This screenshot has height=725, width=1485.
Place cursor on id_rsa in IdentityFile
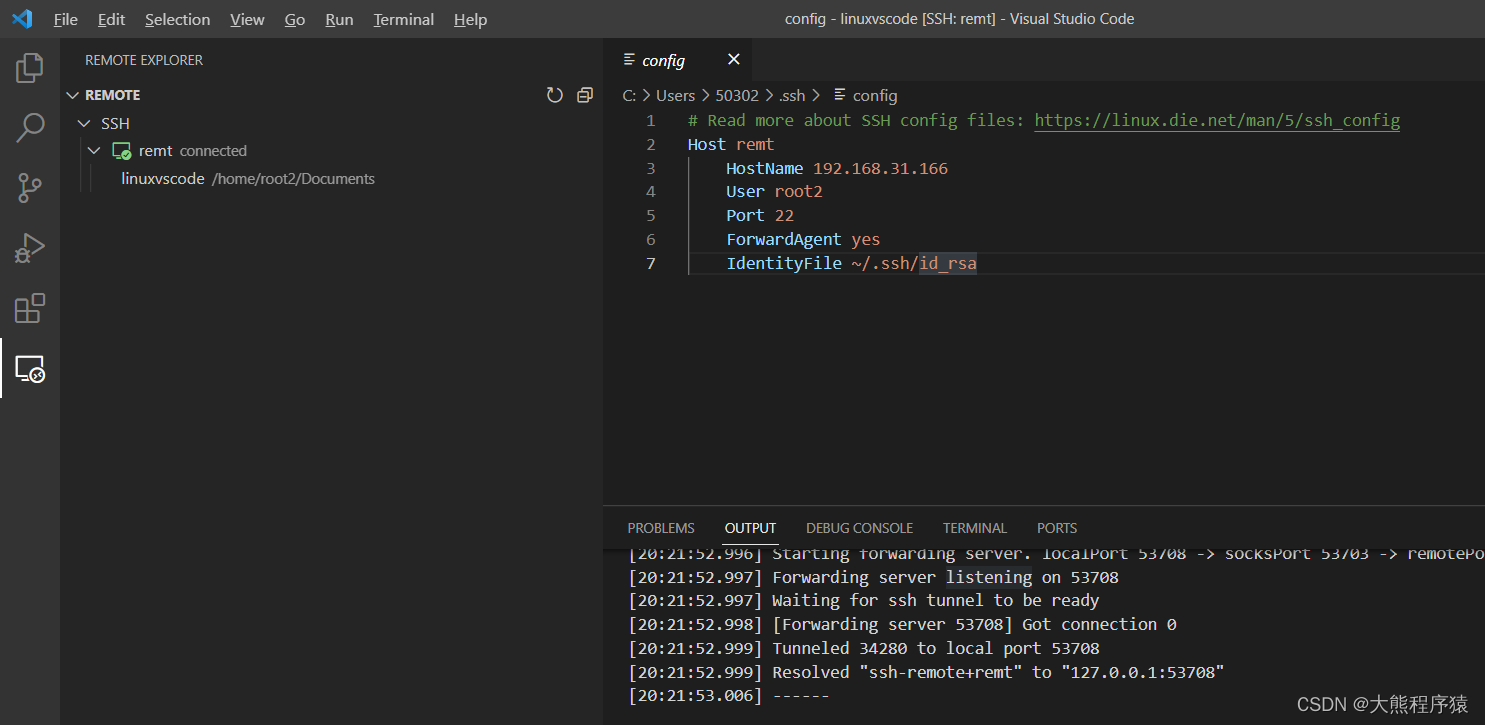coord(948,263)
